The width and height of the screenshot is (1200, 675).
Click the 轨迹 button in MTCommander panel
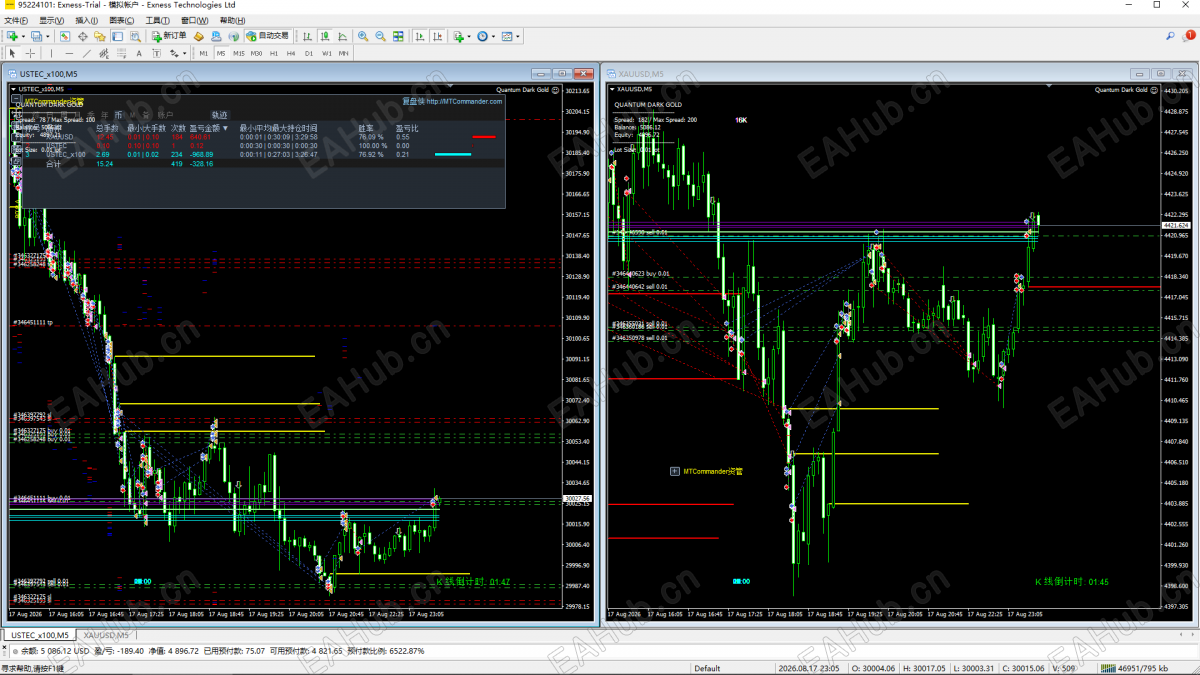pyautogui.click(x=219, y=115)
